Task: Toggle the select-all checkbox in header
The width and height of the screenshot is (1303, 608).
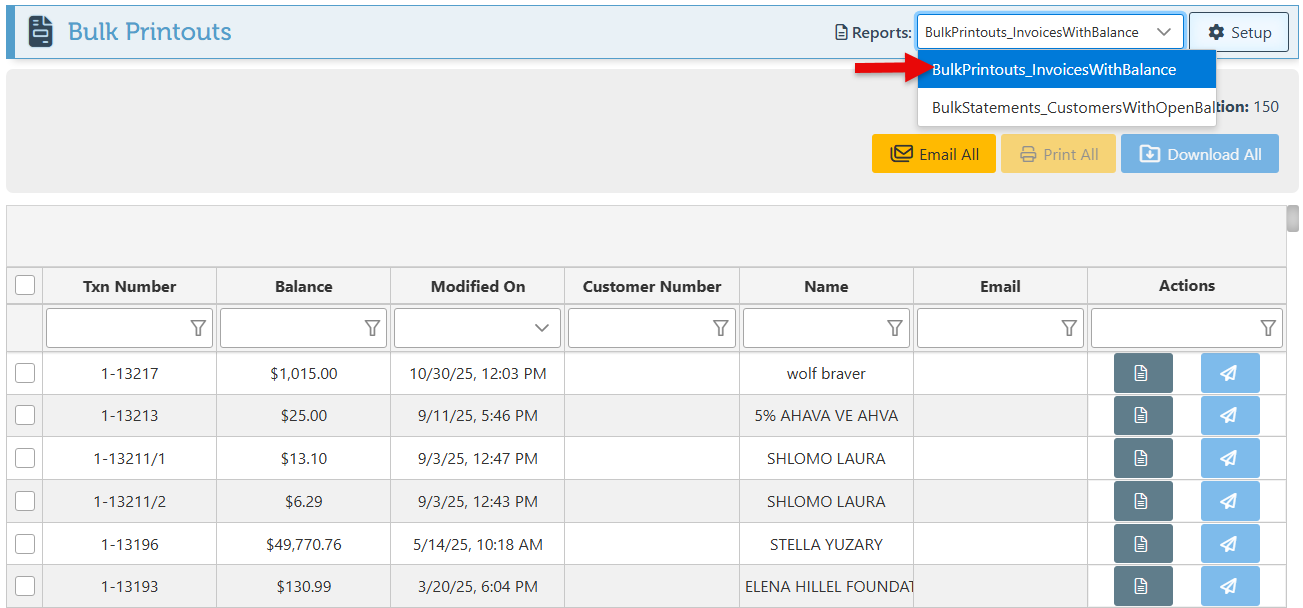Action: coord(25,286)
